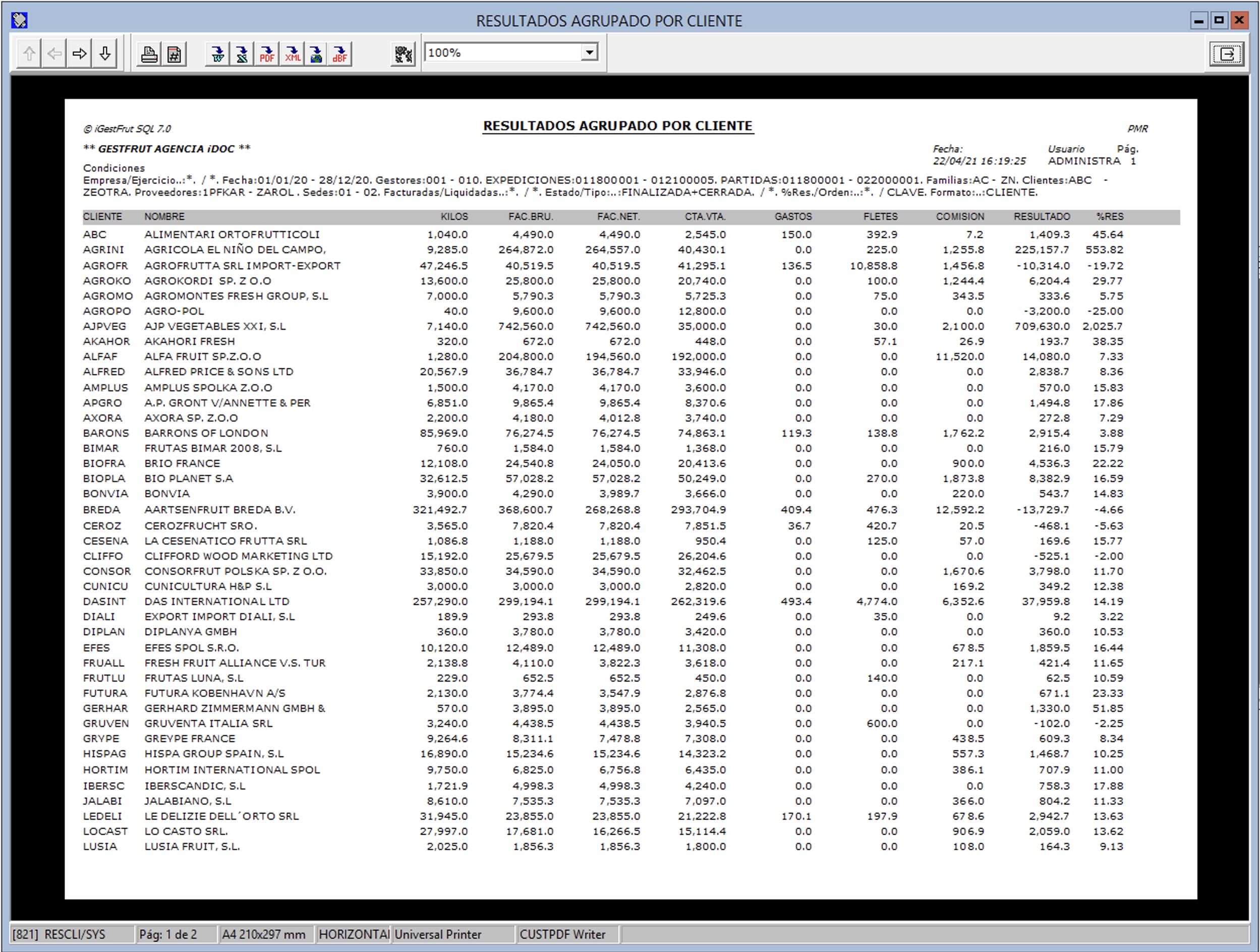Export report to XML
1260x952 pixels.
coord(292,54)
